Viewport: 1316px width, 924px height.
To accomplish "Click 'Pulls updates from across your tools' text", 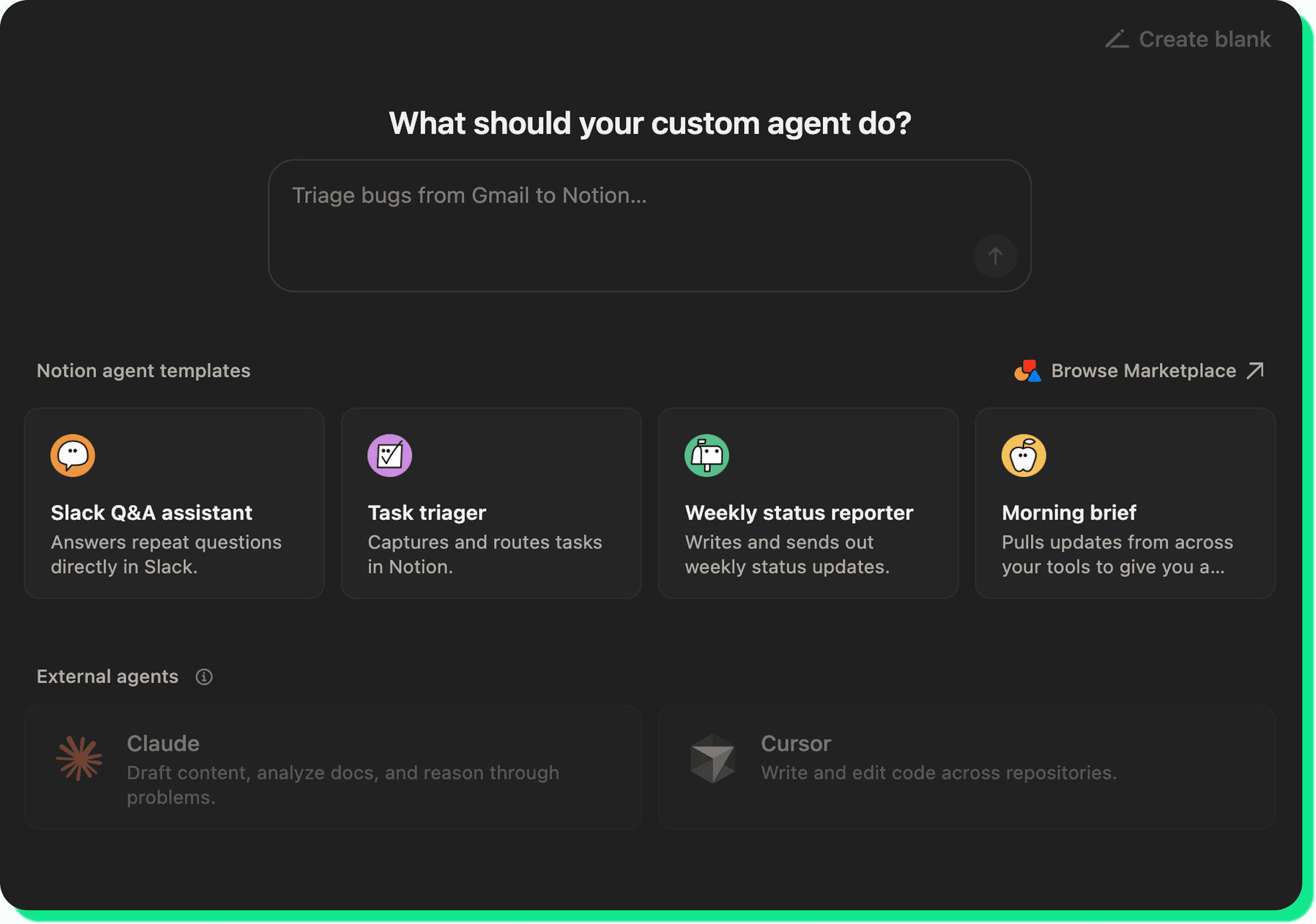I will pyautogui.click(x=1117, y=554).
